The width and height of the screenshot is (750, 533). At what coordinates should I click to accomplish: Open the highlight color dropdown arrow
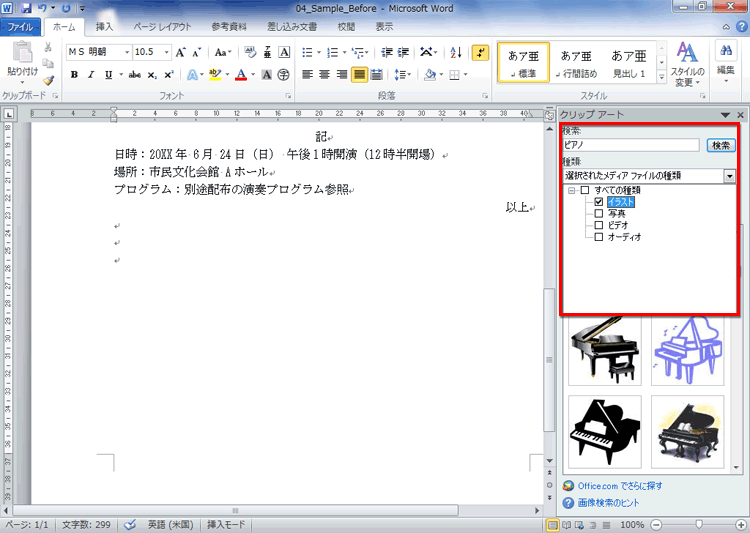coord(227,75)
